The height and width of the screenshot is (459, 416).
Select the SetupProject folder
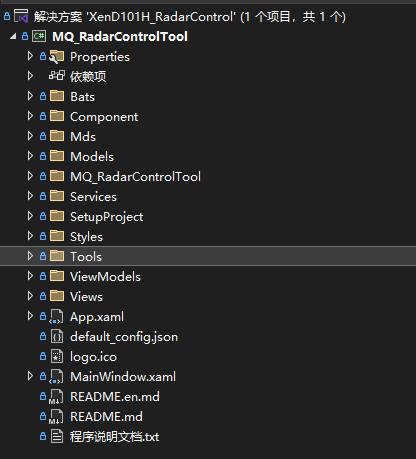pos(106,217)
